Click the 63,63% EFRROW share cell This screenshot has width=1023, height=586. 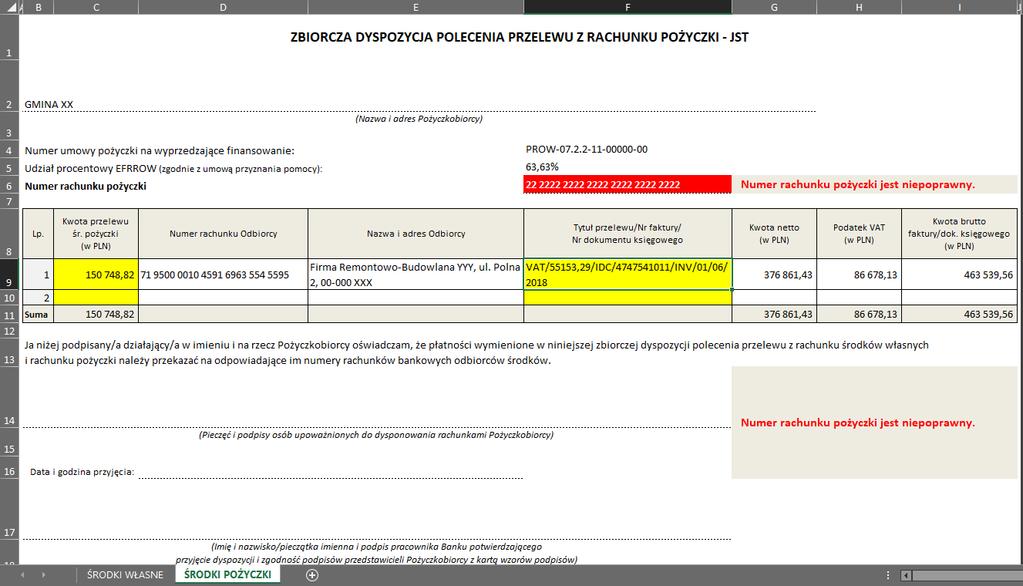(542, 167)
